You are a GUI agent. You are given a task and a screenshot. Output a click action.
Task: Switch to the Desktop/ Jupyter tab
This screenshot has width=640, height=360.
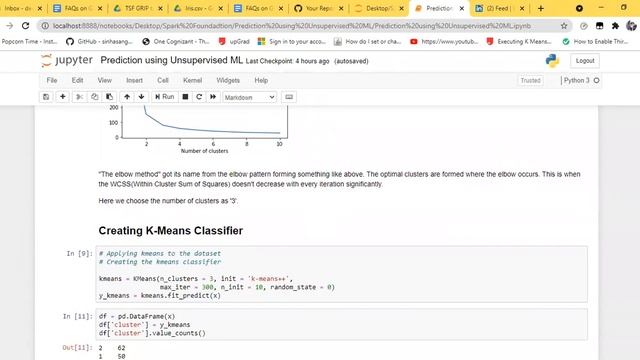pyautogui.click(x=378, y=8)
